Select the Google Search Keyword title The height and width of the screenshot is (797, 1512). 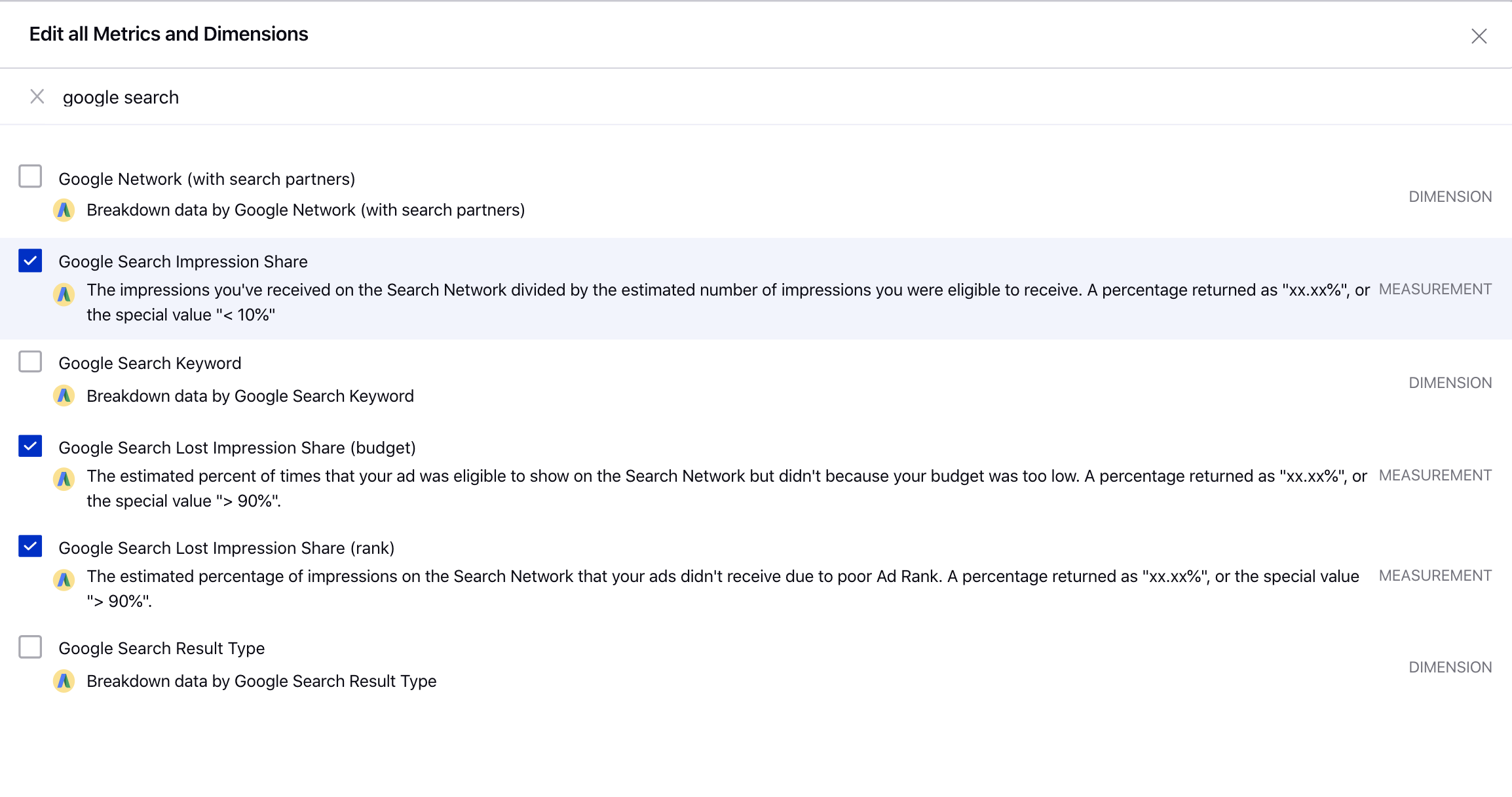tap(150, 363)
